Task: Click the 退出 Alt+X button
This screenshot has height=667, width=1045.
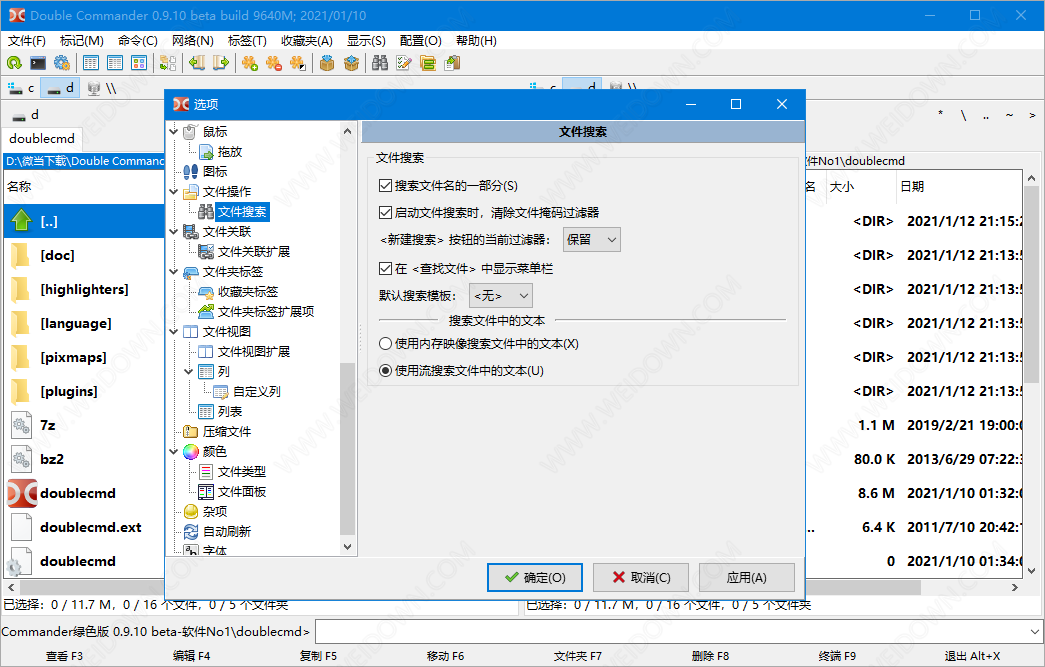Action: click(972, 656)
